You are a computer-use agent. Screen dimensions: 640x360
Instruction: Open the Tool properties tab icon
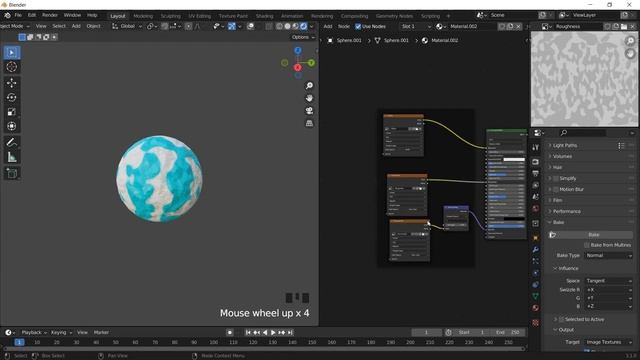pyautogui.click(x=536, y=147)
